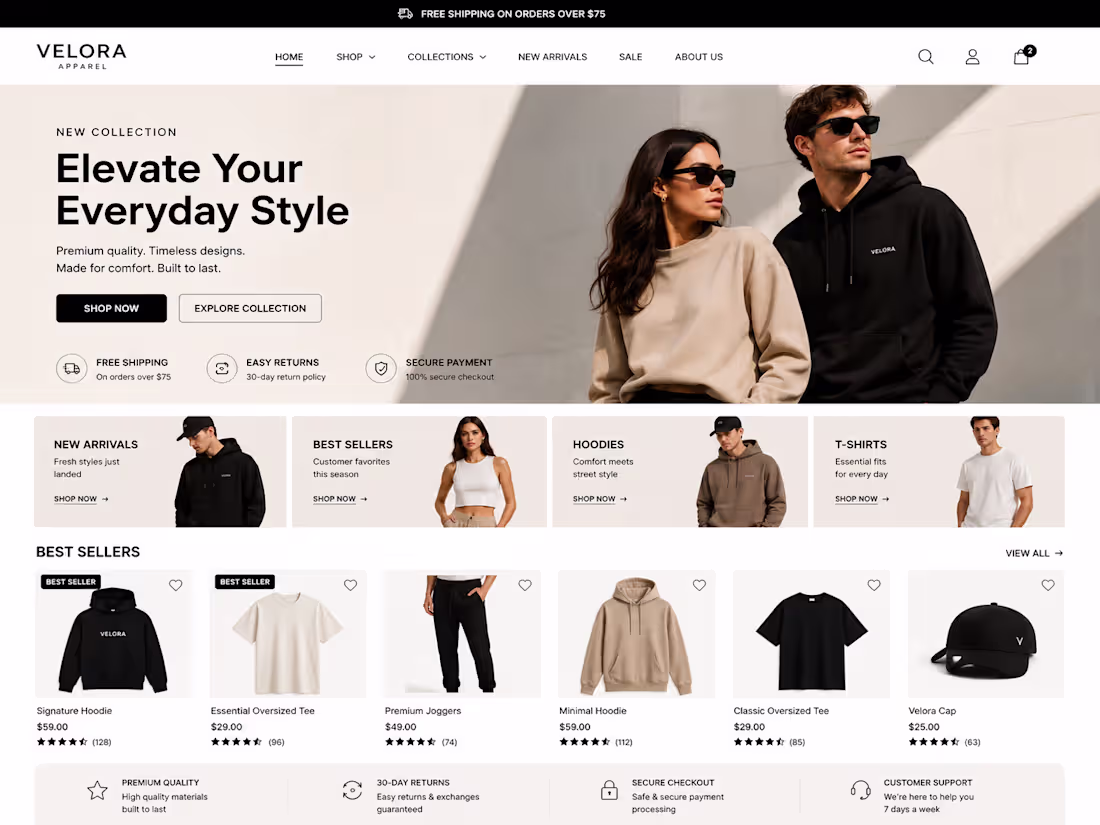1100x825 pixels.
Task: Click the HOODIES category card heading
Action: tap(598, 445)
